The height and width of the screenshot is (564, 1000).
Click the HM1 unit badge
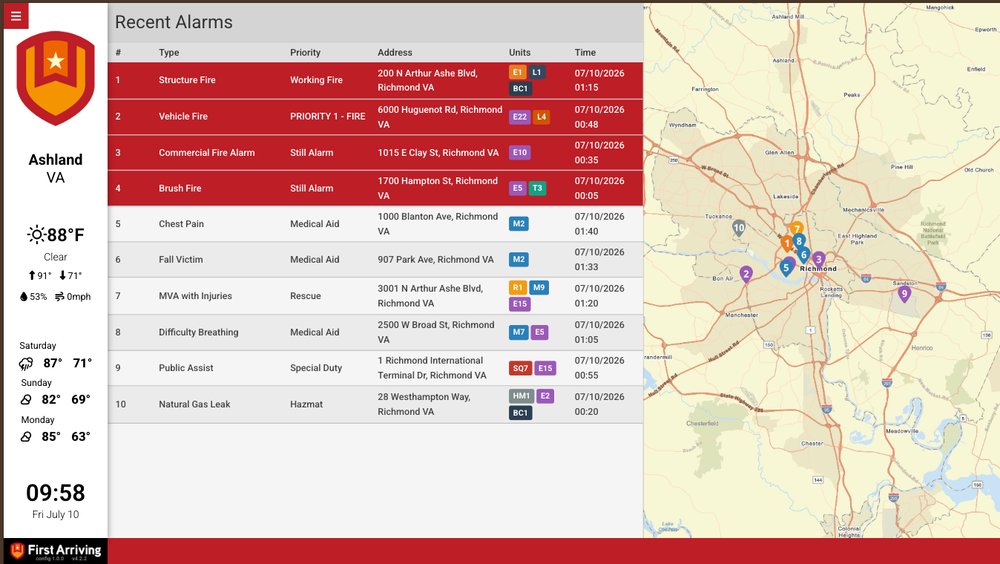[521, 396]
